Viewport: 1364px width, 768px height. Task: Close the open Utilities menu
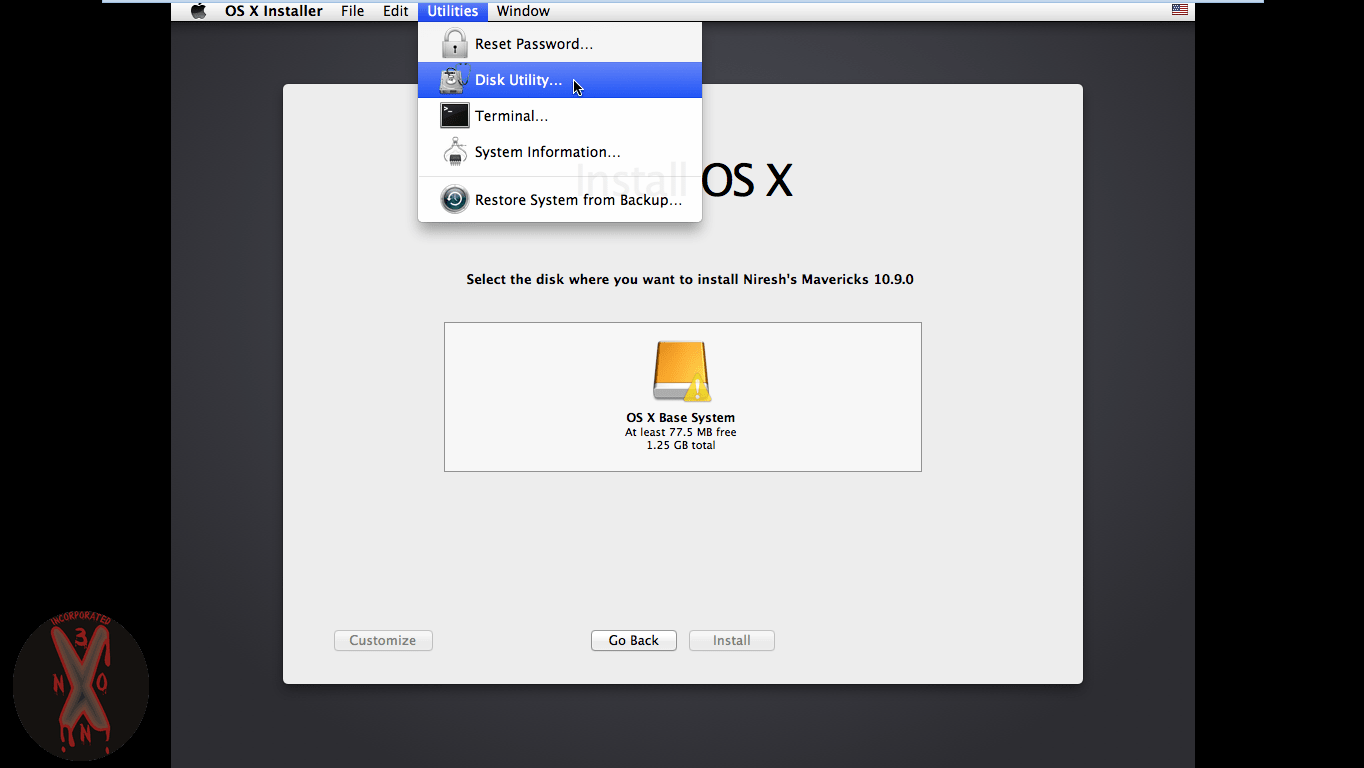click(453, 11)
